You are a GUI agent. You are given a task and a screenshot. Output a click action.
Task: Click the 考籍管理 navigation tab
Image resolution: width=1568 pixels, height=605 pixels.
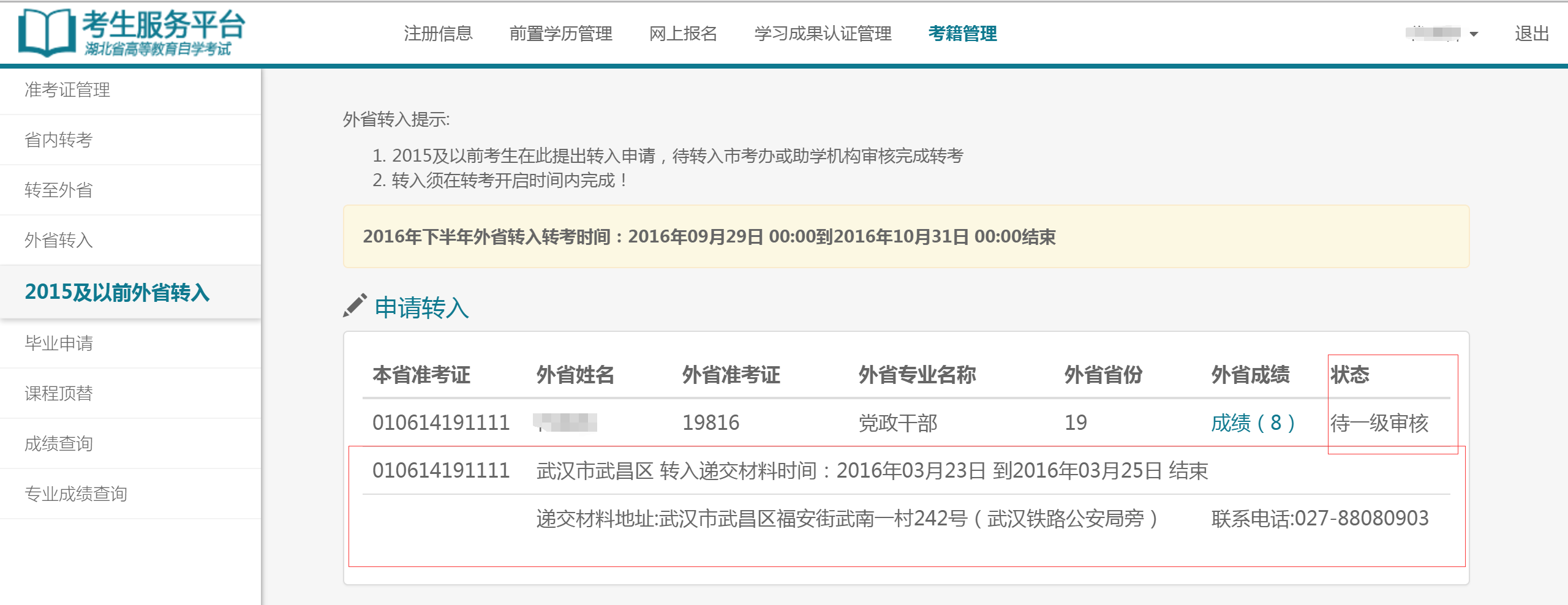(x=962, y=34)
